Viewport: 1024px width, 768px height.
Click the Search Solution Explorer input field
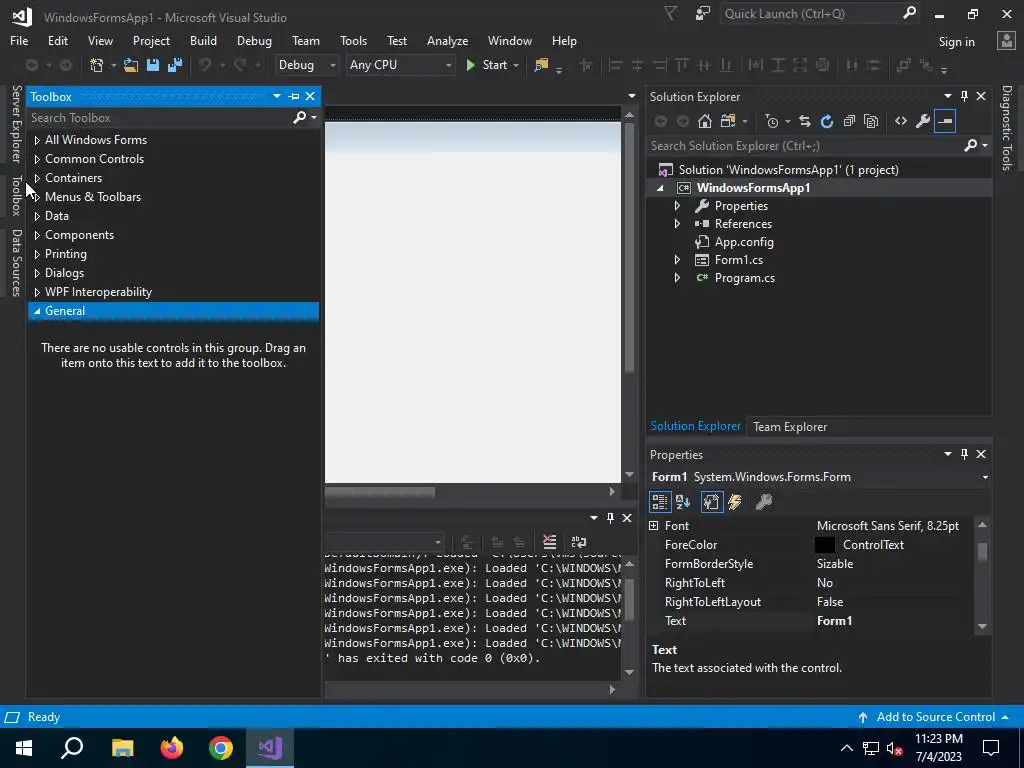(x=807, y=146)
